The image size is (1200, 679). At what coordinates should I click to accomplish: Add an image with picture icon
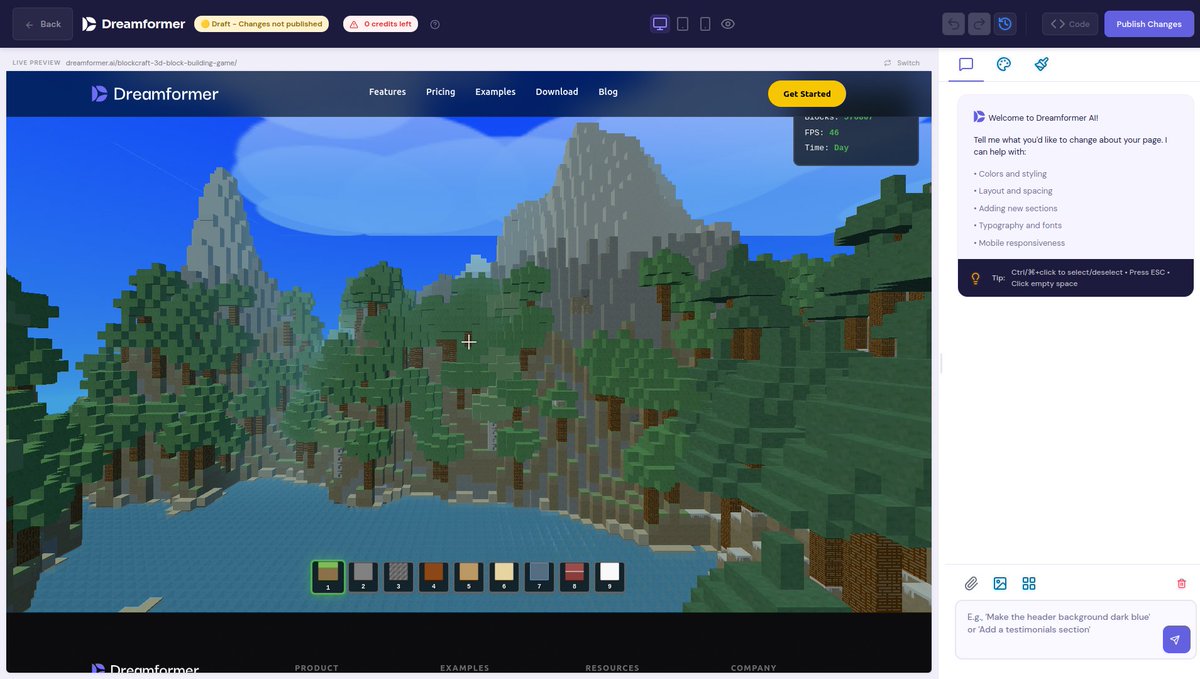click(x=999, y=584)
